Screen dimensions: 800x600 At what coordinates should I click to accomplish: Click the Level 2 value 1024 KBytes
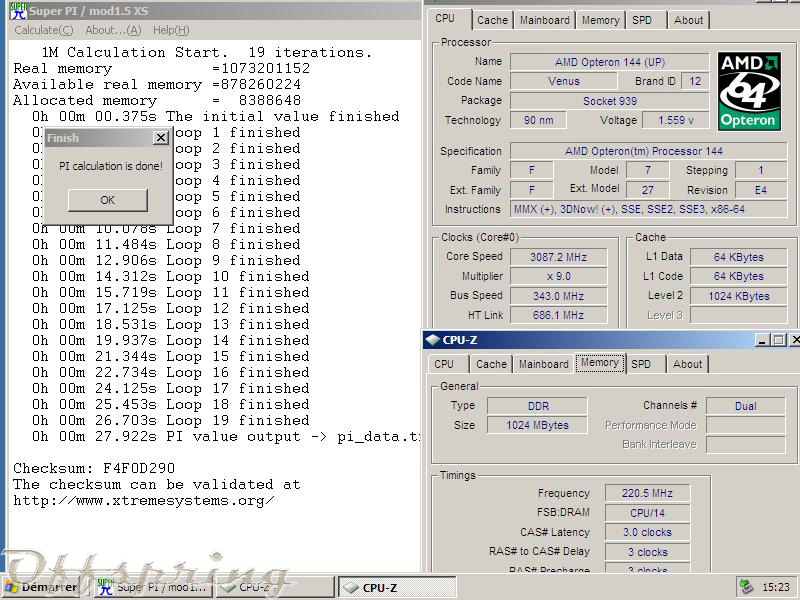[x=738, y=296]
